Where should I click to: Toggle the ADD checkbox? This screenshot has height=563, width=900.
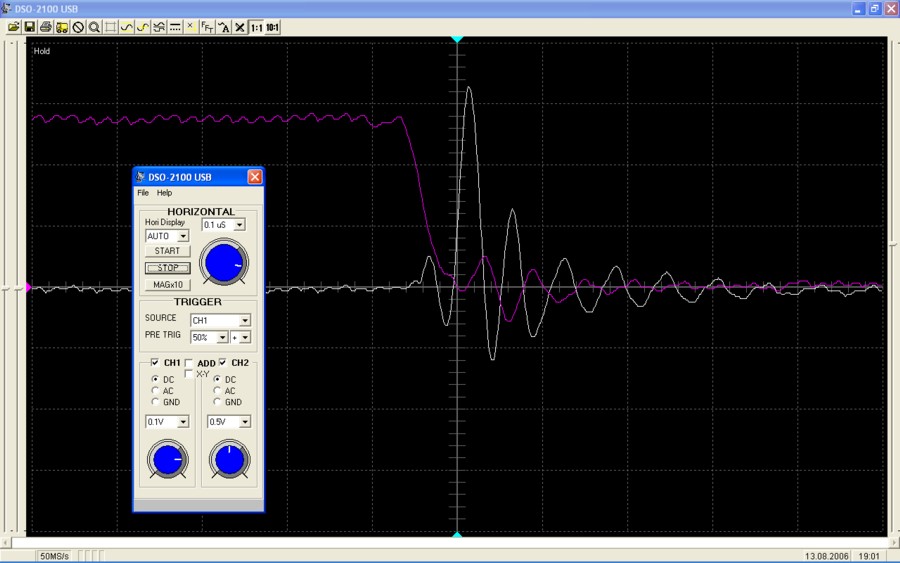pyautogui.click(x=188, y=363)
